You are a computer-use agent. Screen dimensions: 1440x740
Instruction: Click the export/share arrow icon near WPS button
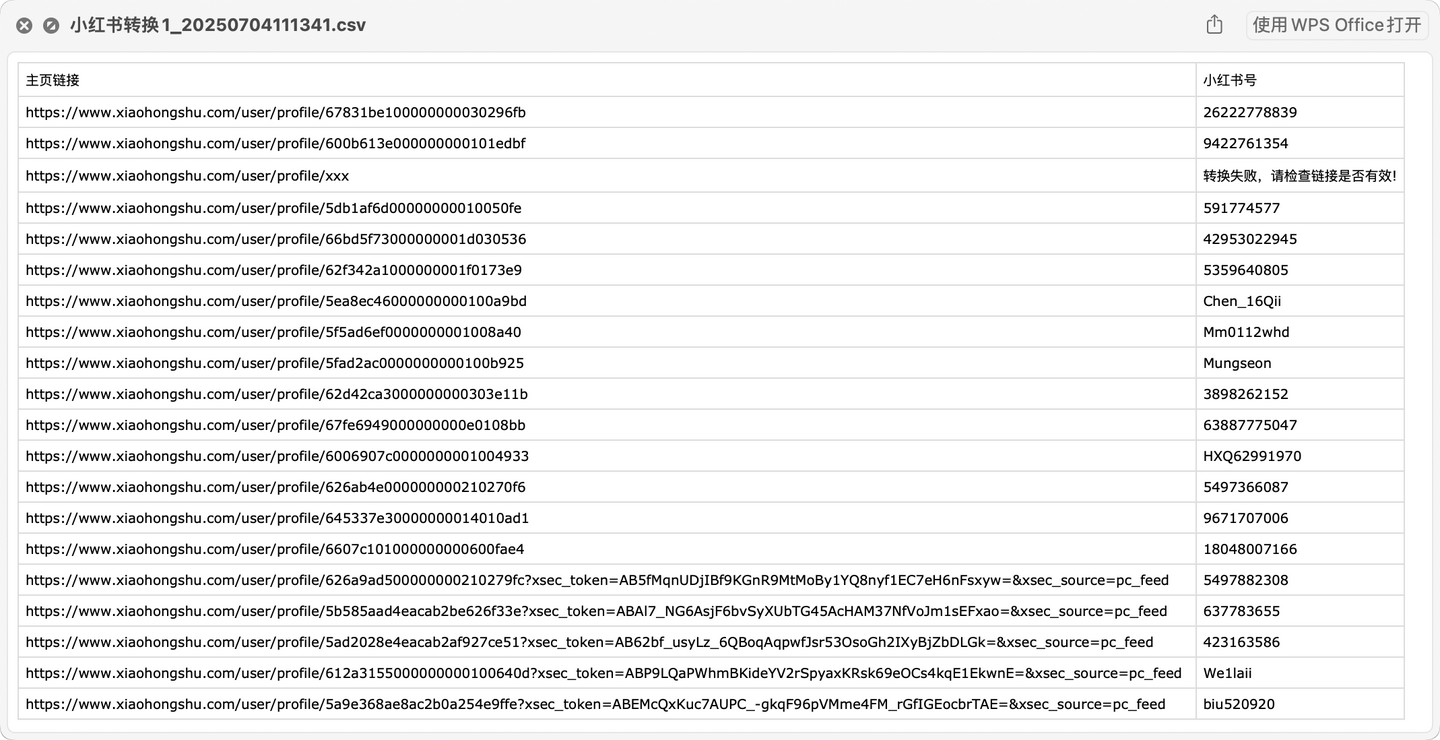point(1214,24)
